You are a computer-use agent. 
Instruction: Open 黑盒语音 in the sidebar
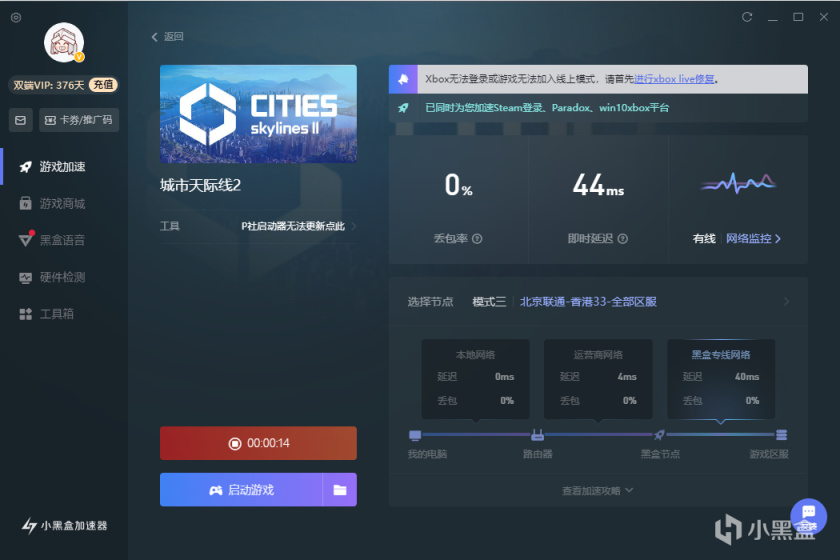pyautogui.click(x=64, y=240)
